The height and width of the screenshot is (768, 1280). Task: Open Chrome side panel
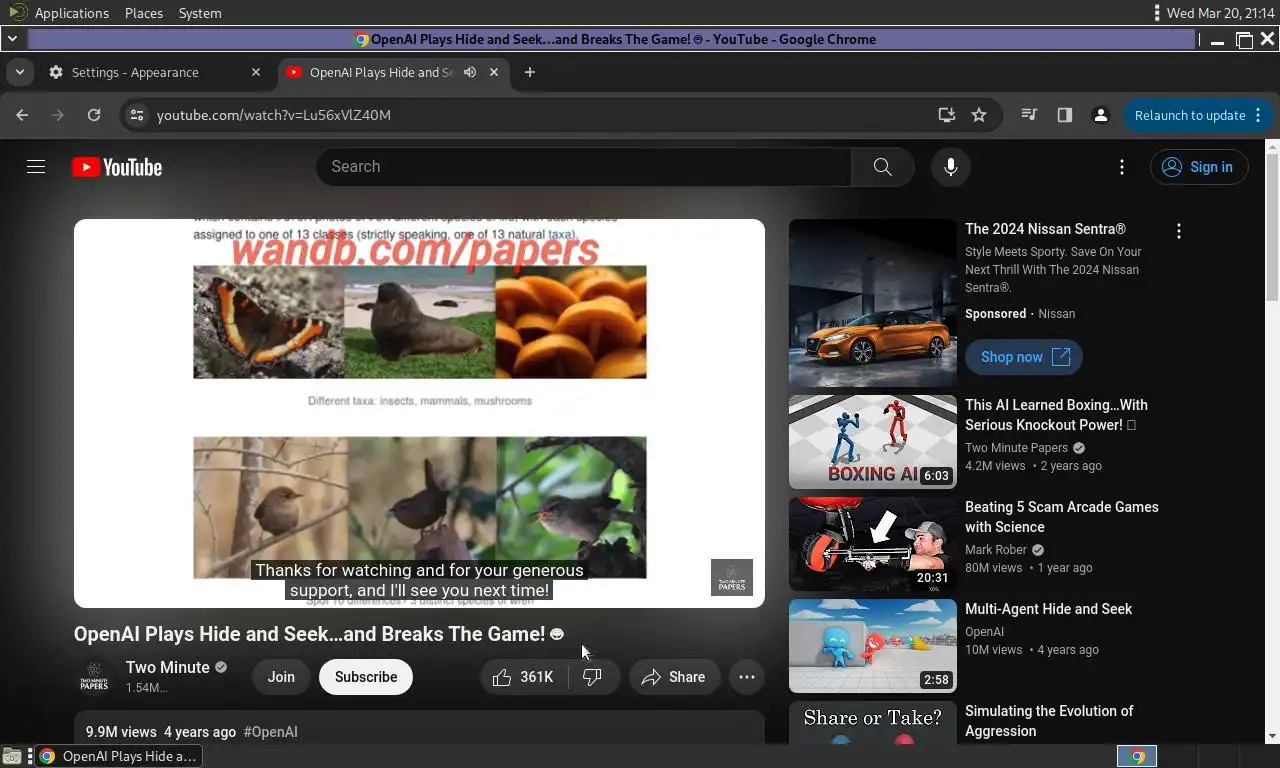click(x=1065, y=115)
